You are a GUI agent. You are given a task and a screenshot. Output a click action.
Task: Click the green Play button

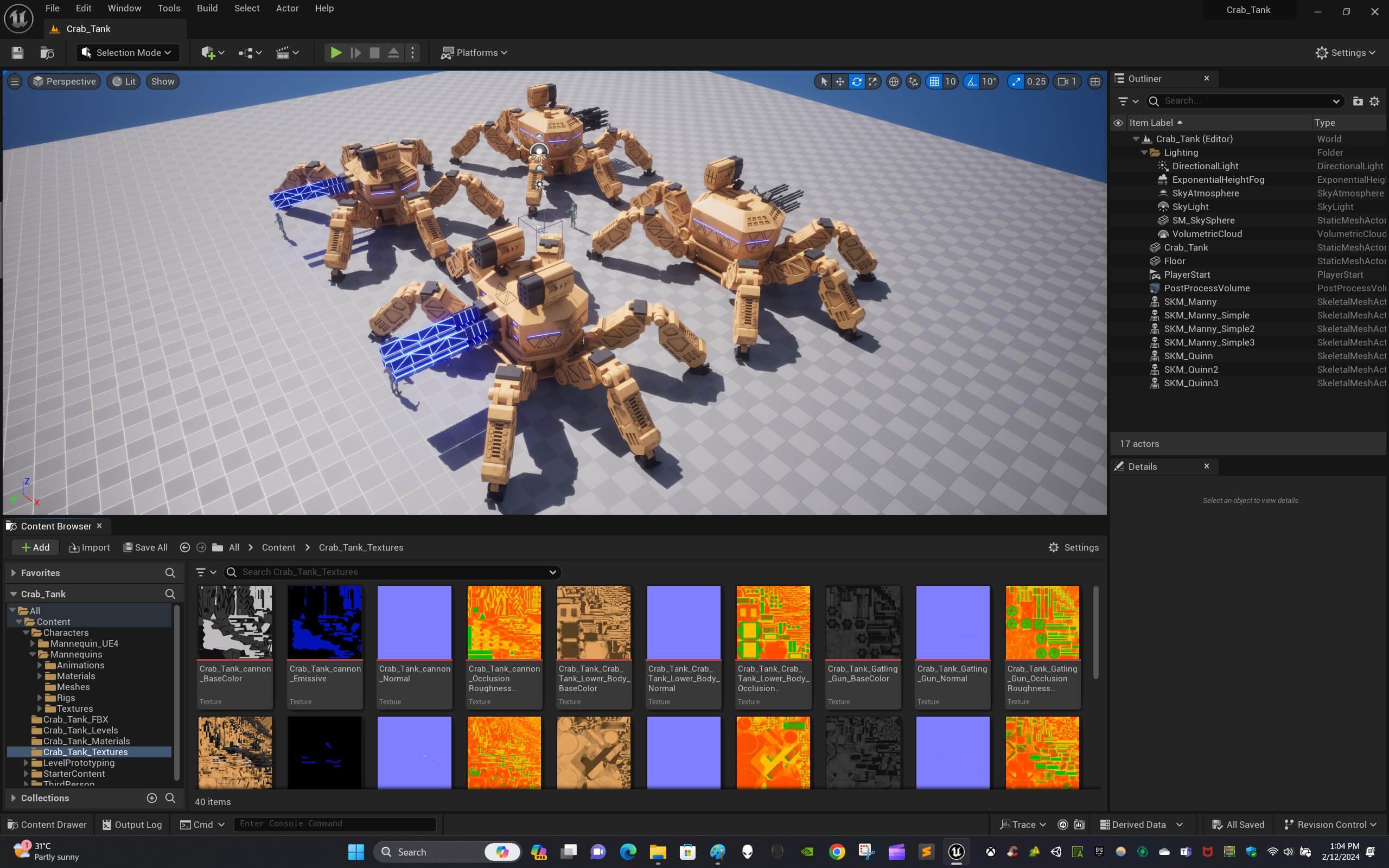[x=336, y=53]
